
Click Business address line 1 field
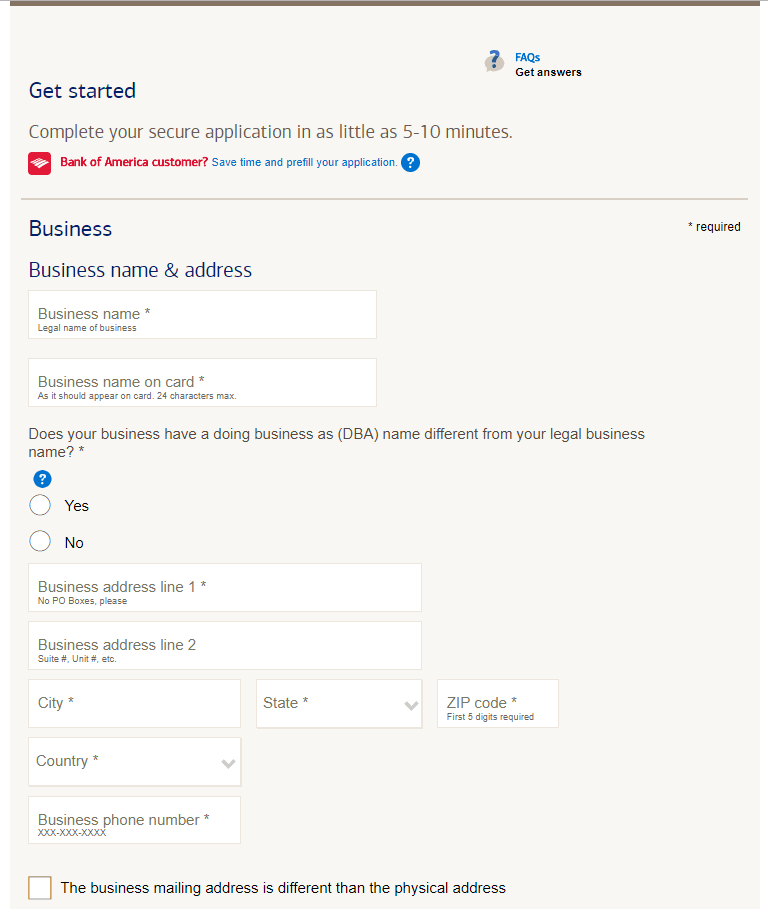225,587
